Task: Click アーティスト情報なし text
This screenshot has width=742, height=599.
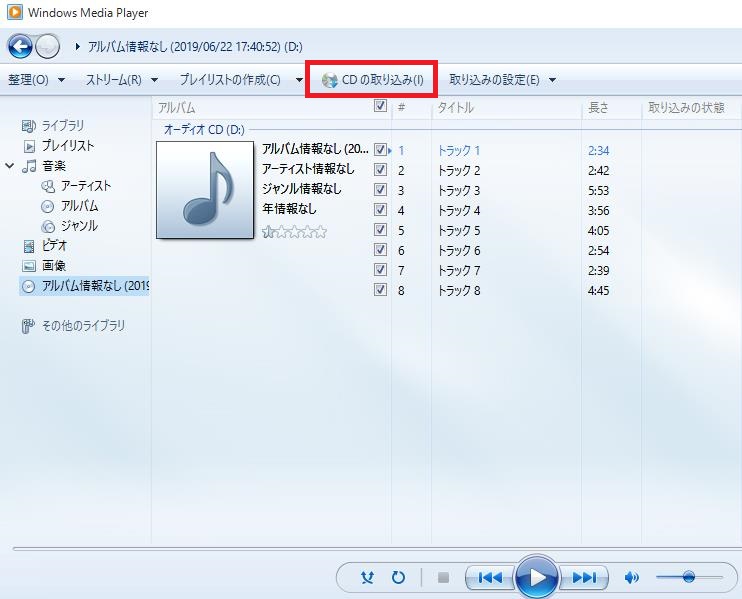Action: [309, 169]
